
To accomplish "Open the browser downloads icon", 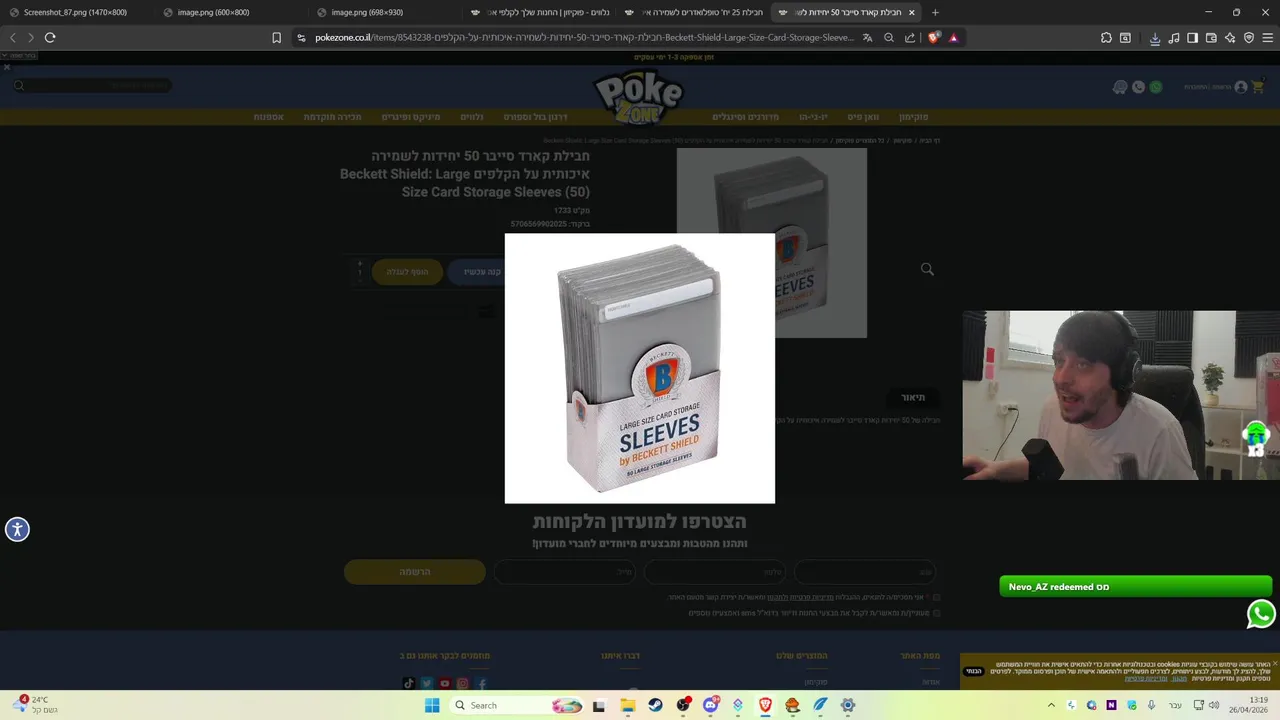I will 1155,38.
